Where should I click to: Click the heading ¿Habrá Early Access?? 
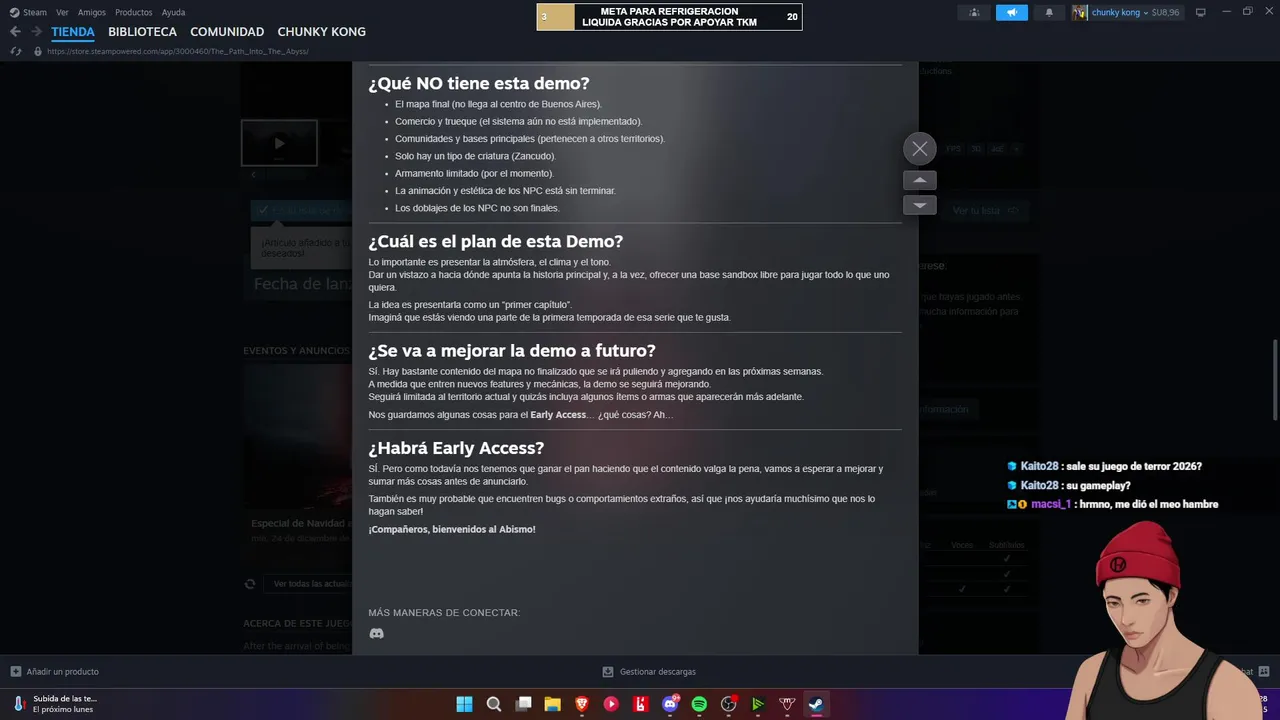coord(456,448)
